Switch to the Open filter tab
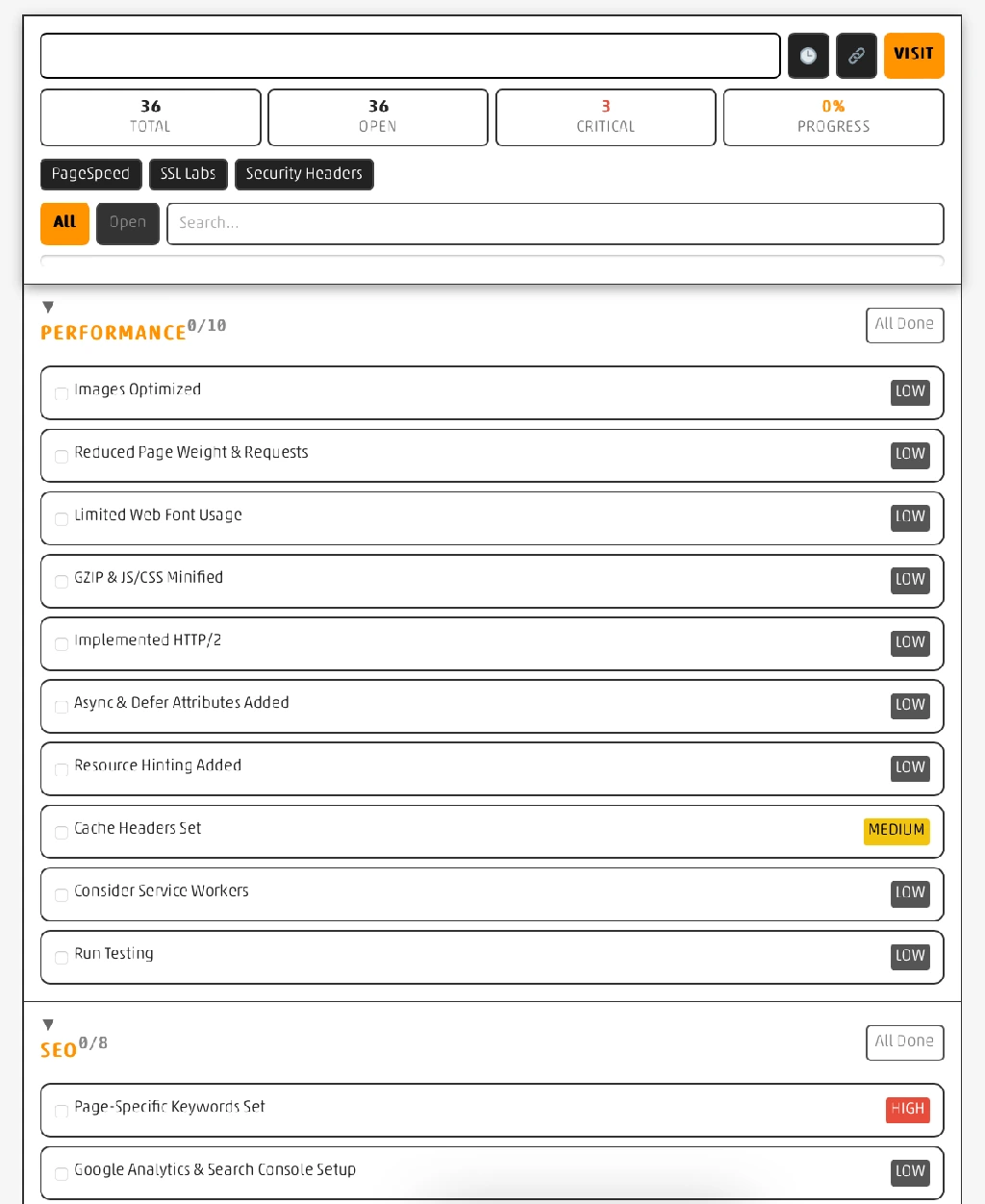 (x=127, y=223)
